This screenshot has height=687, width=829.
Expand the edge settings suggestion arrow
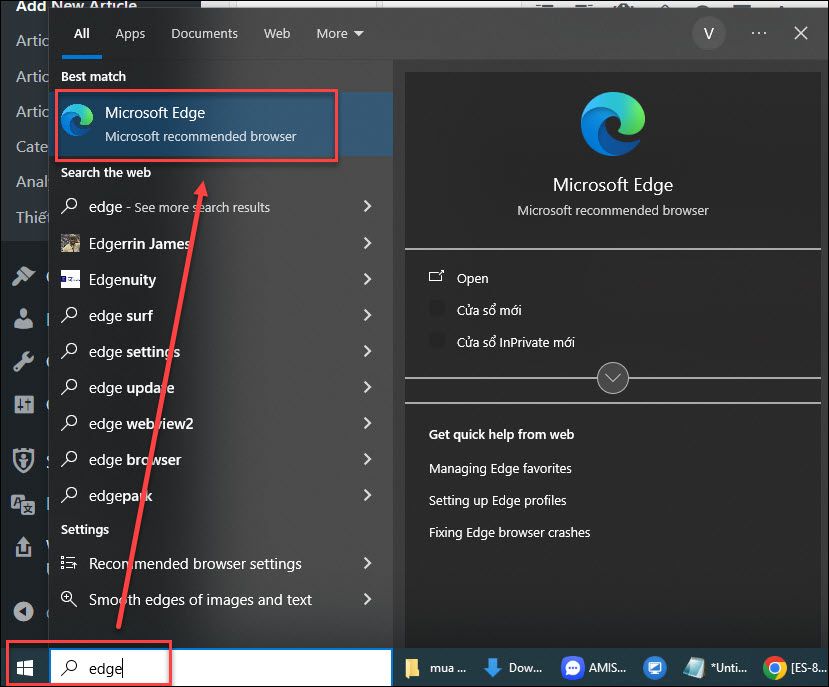367,351
